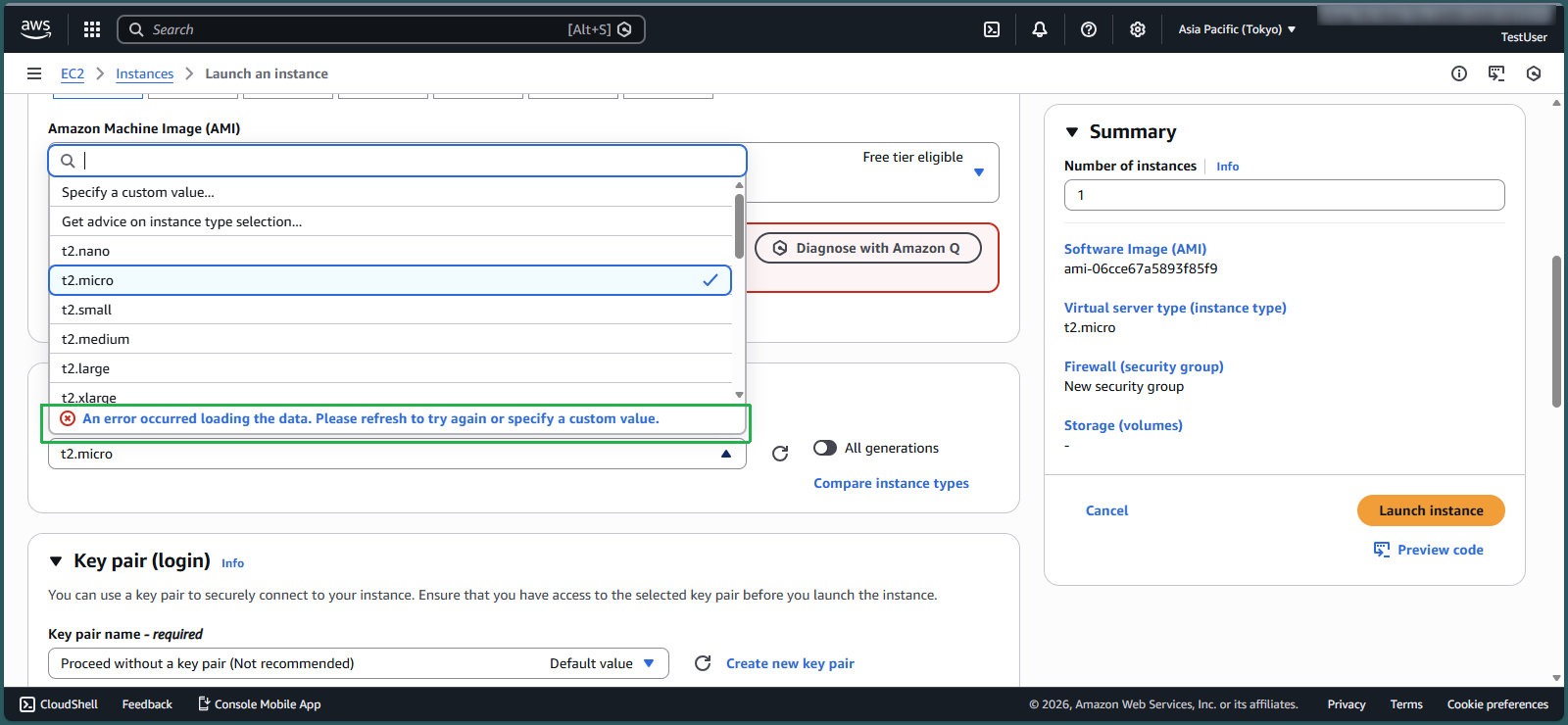Click Cancel in Summary panel
This screenshot has width=1568, height=725.
point(1106,510)
